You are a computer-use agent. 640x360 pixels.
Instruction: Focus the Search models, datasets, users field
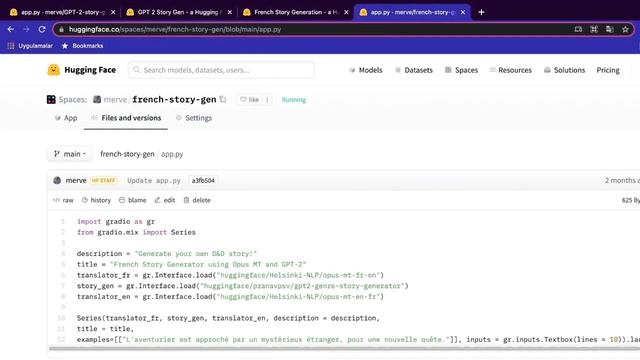221,70
